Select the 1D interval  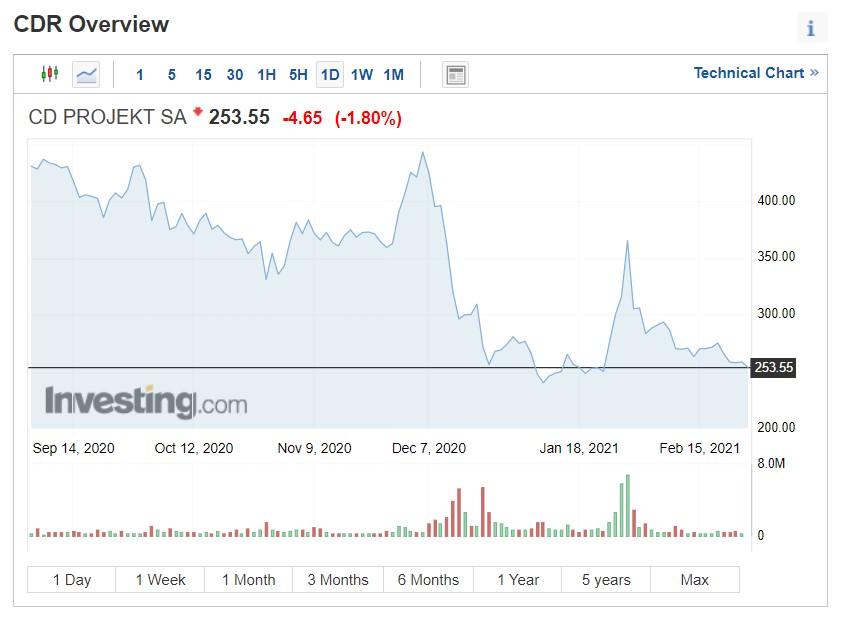point(330,75)
